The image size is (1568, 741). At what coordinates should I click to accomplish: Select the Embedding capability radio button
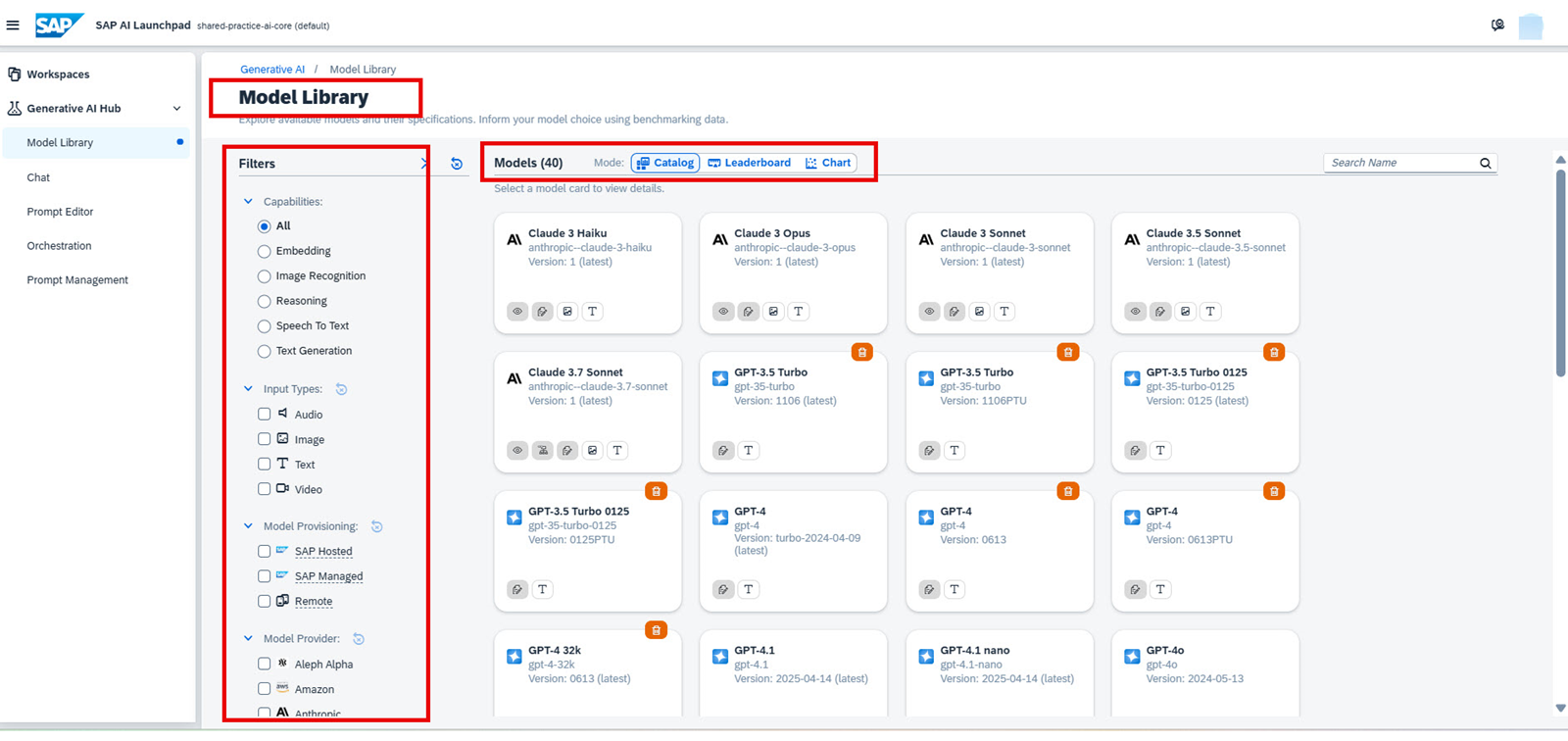tap(264, 252)
